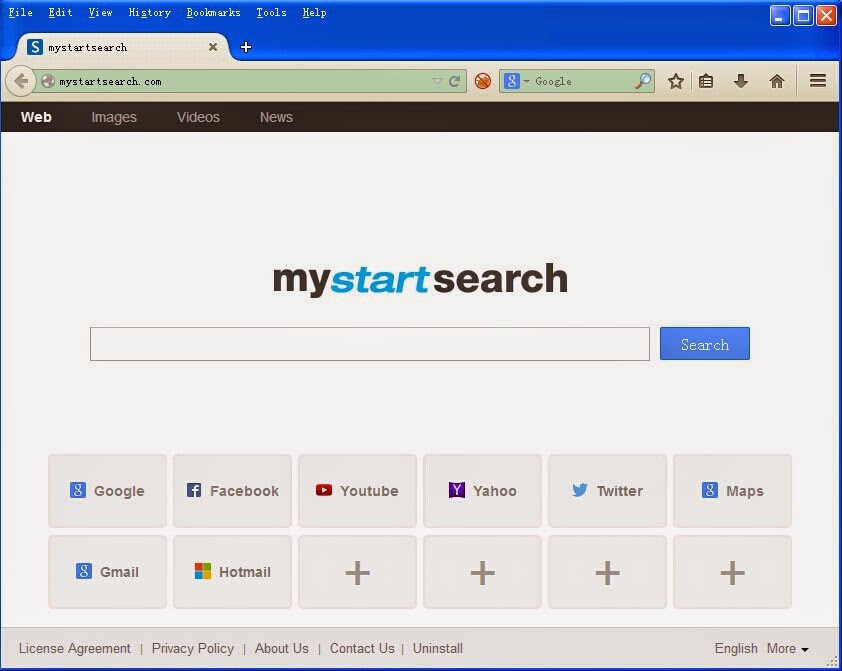Click the Uninstall link
The width and height of the screenshot is (842, 671).
tap(438, 648)
